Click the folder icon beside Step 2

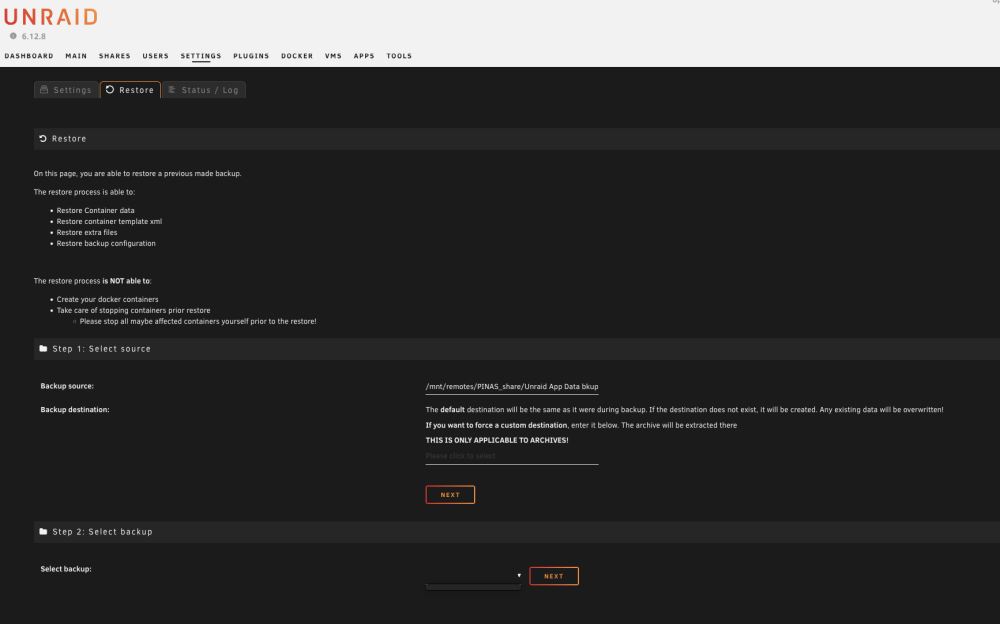pos(43,531)
